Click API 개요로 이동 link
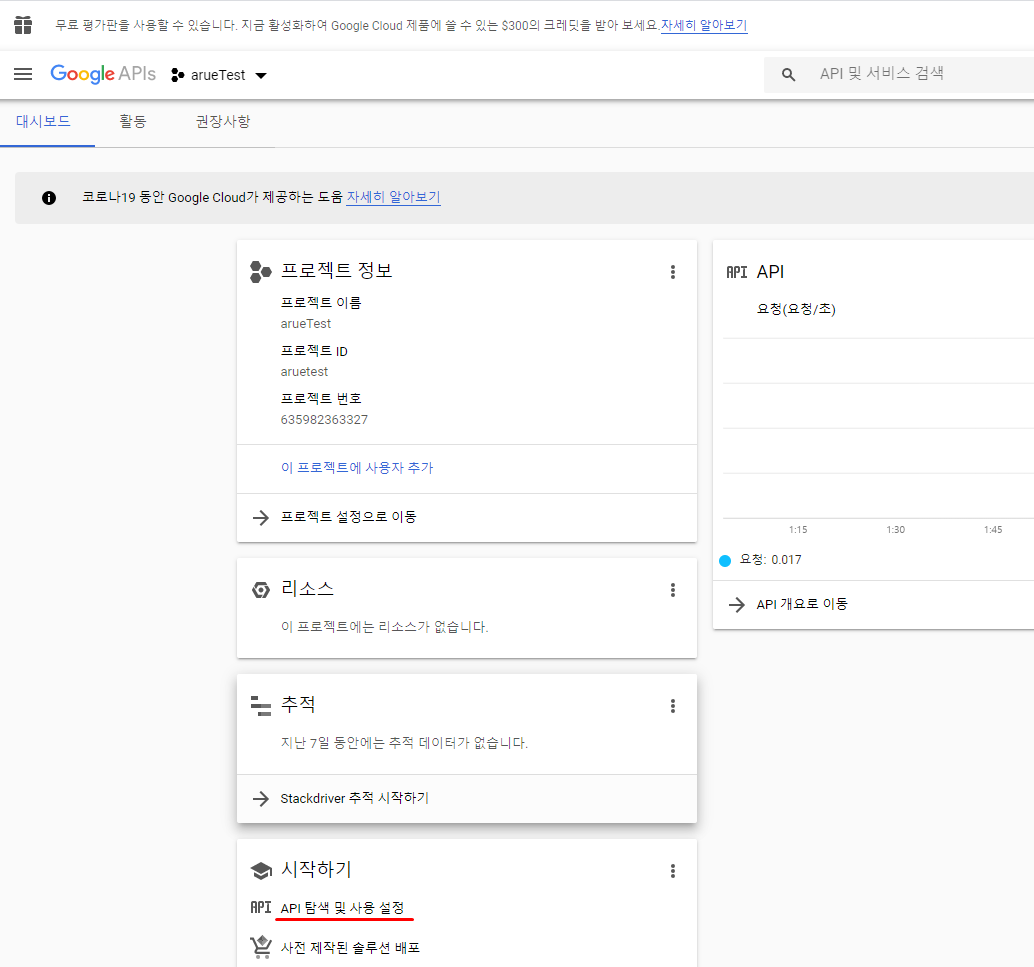The height and width of the screenshot is (967, 1034). (x=802, y=604)
